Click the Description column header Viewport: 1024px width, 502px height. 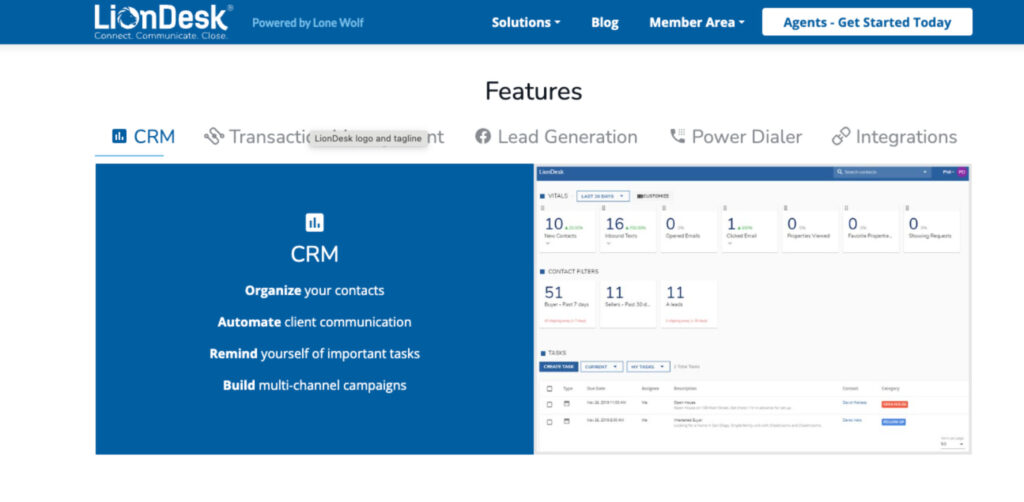pos(685,388)
